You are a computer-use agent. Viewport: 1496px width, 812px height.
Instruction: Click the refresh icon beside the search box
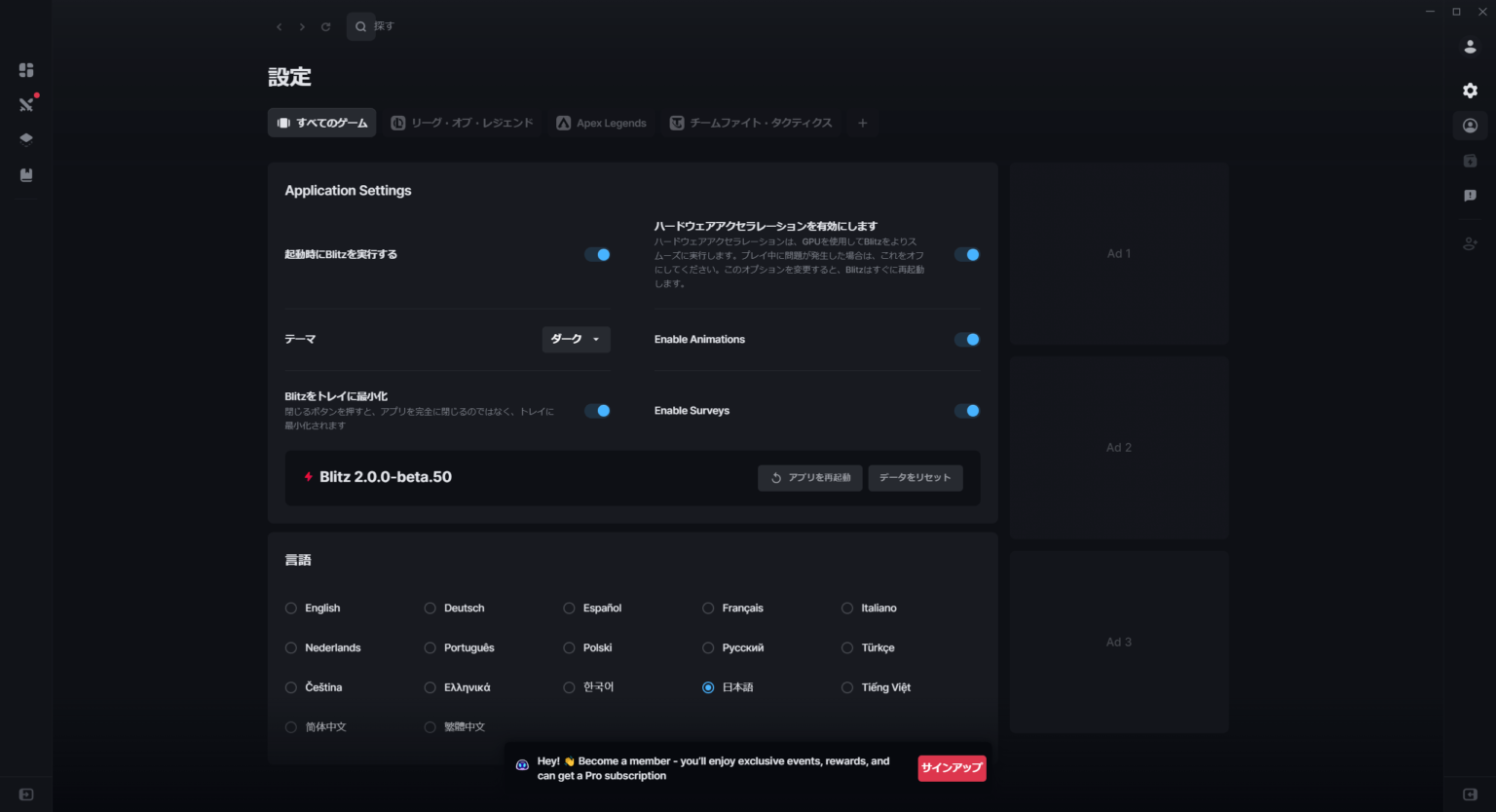325,27
